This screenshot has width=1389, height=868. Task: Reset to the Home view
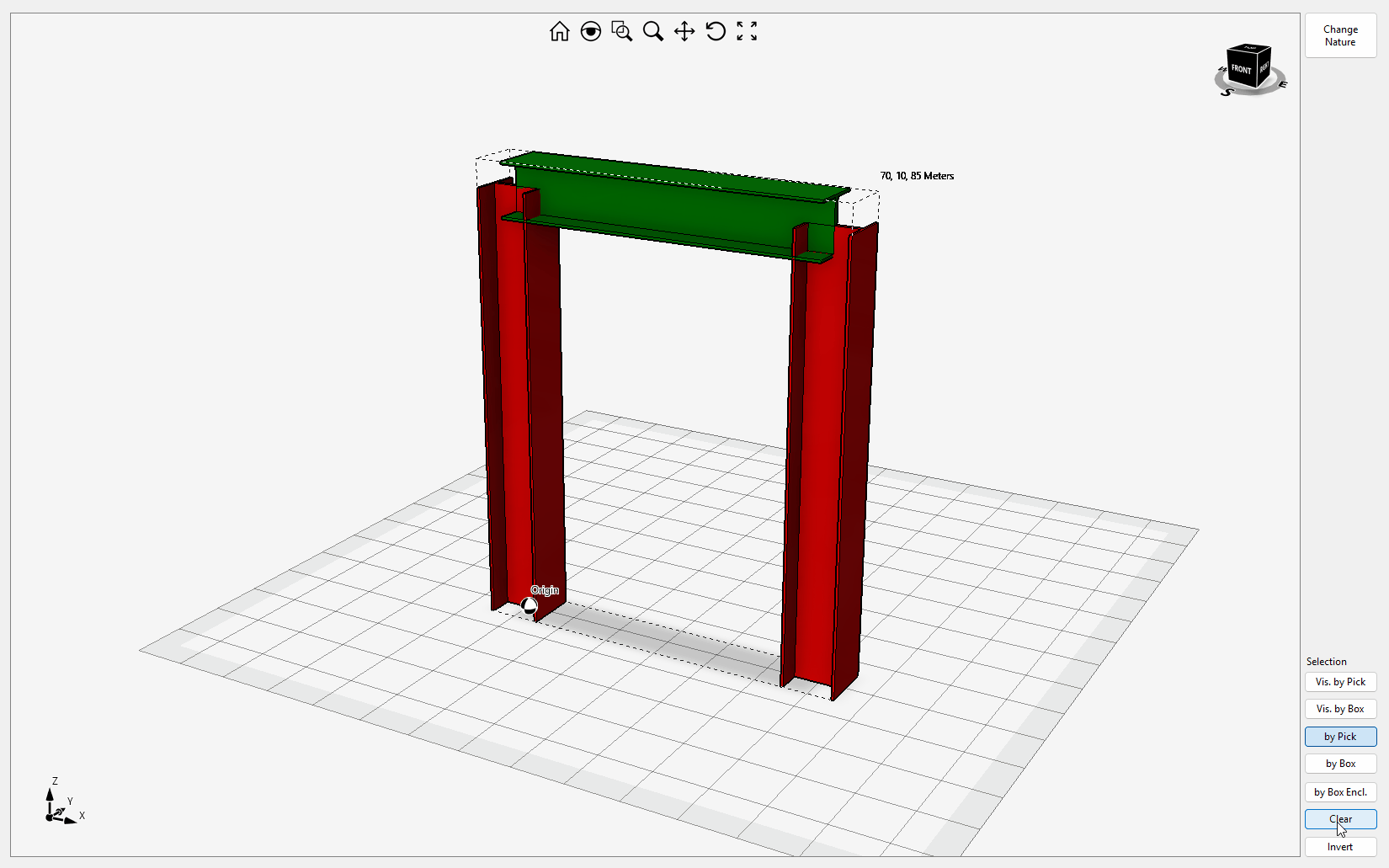click(559, 32)
